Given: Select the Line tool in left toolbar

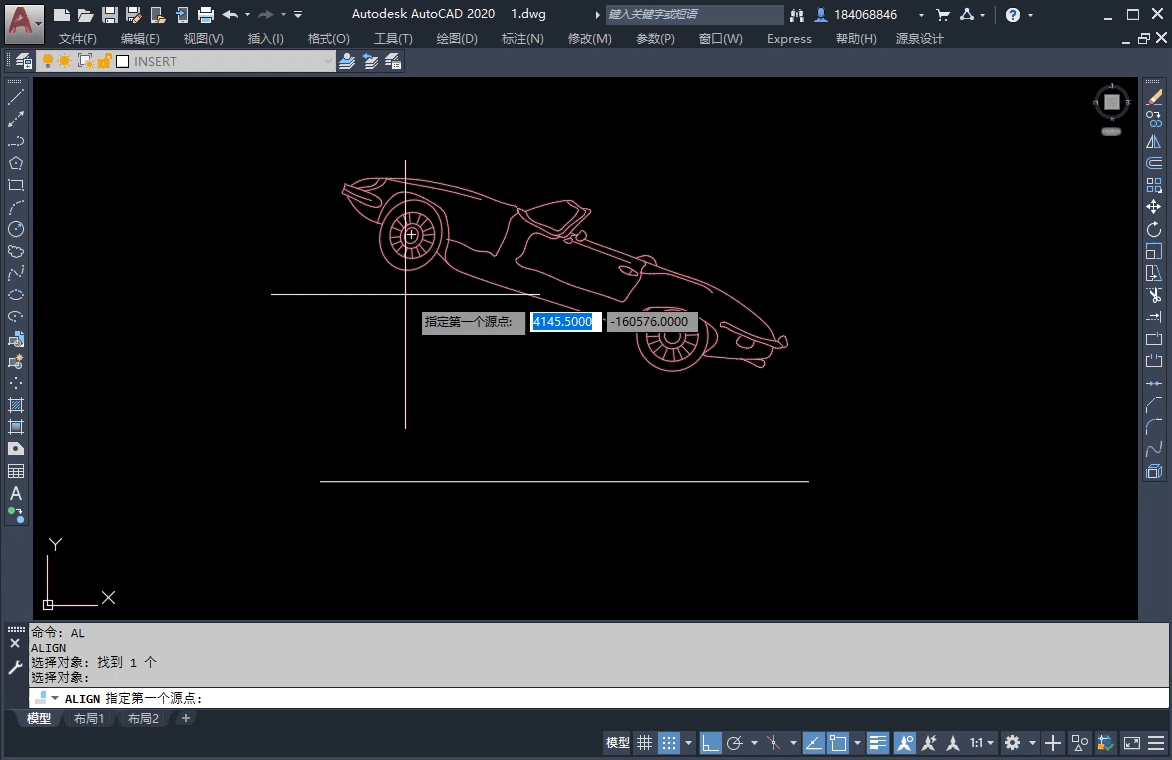Looking at the screenshot, I should pos(16,98).
